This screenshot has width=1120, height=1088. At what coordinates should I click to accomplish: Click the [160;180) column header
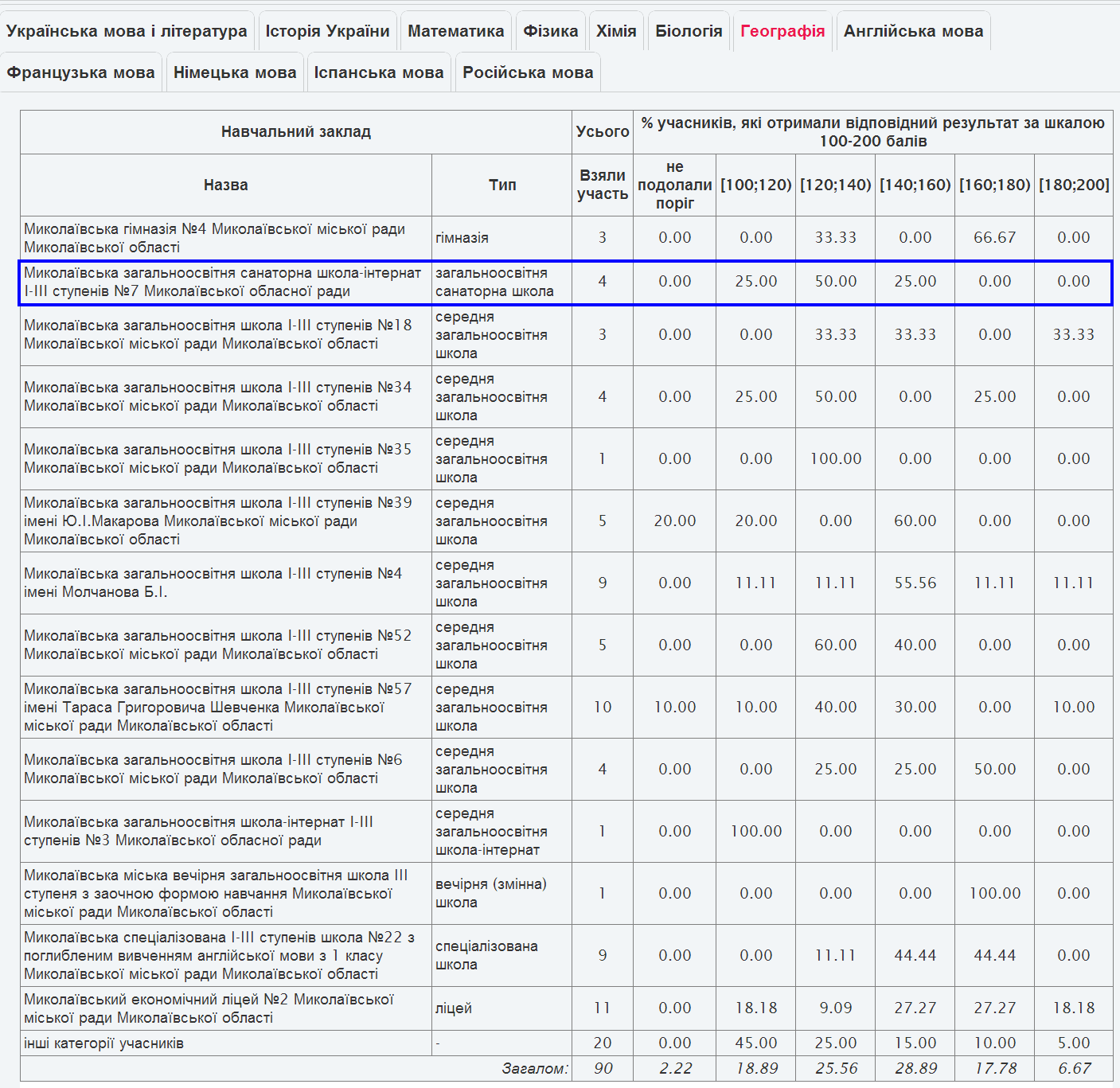pyautogui.click(x=995, y=185)
